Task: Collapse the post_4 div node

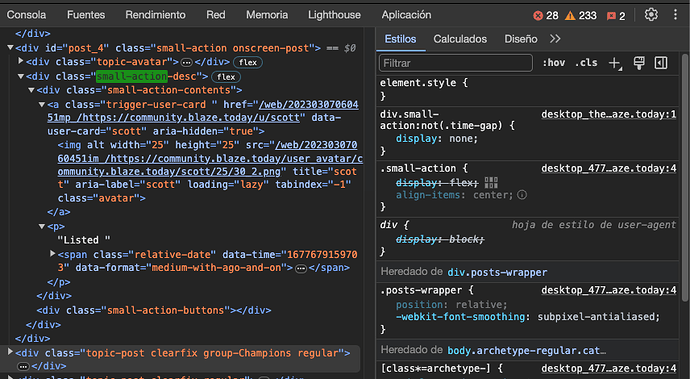Action: pyautogui.click(x=10, y=48)
